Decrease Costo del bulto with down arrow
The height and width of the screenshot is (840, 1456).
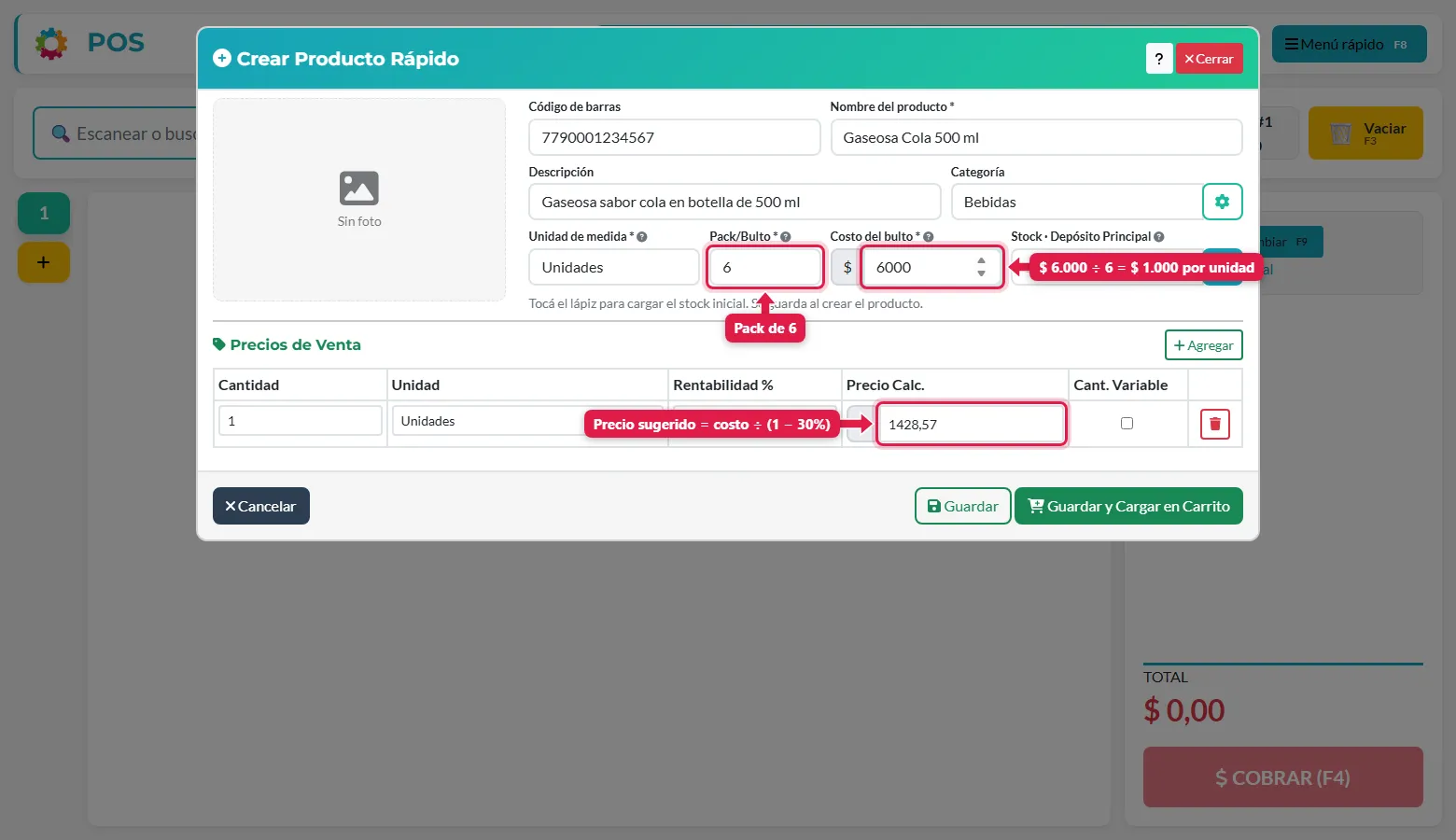[981, 273]
